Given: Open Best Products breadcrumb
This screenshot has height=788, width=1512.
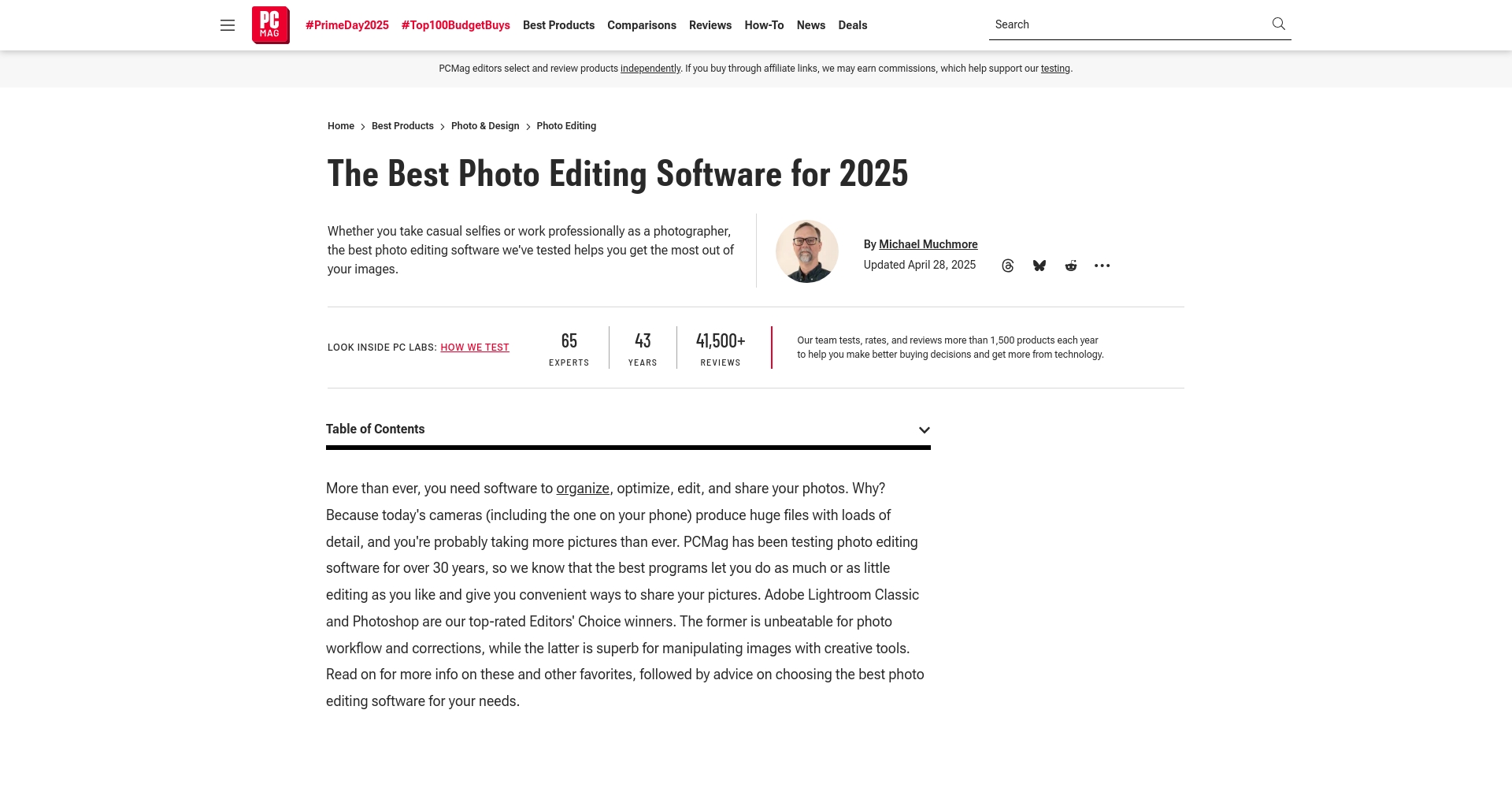Looking at the screenshot, I should [402, 126].
